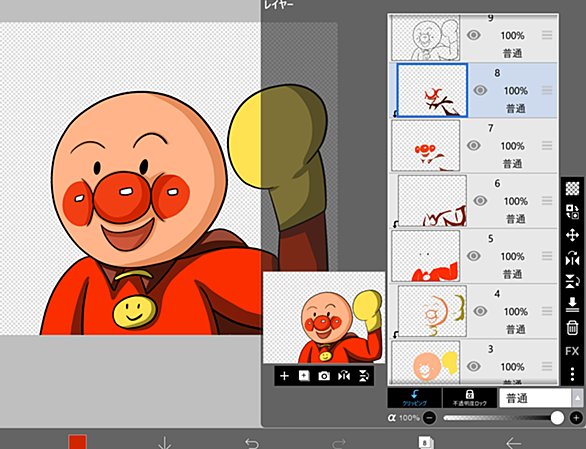This screenshot has height=449, width=586.
Task: Redo action arrow in bottom bar
Action: click(x=339, y=443)
